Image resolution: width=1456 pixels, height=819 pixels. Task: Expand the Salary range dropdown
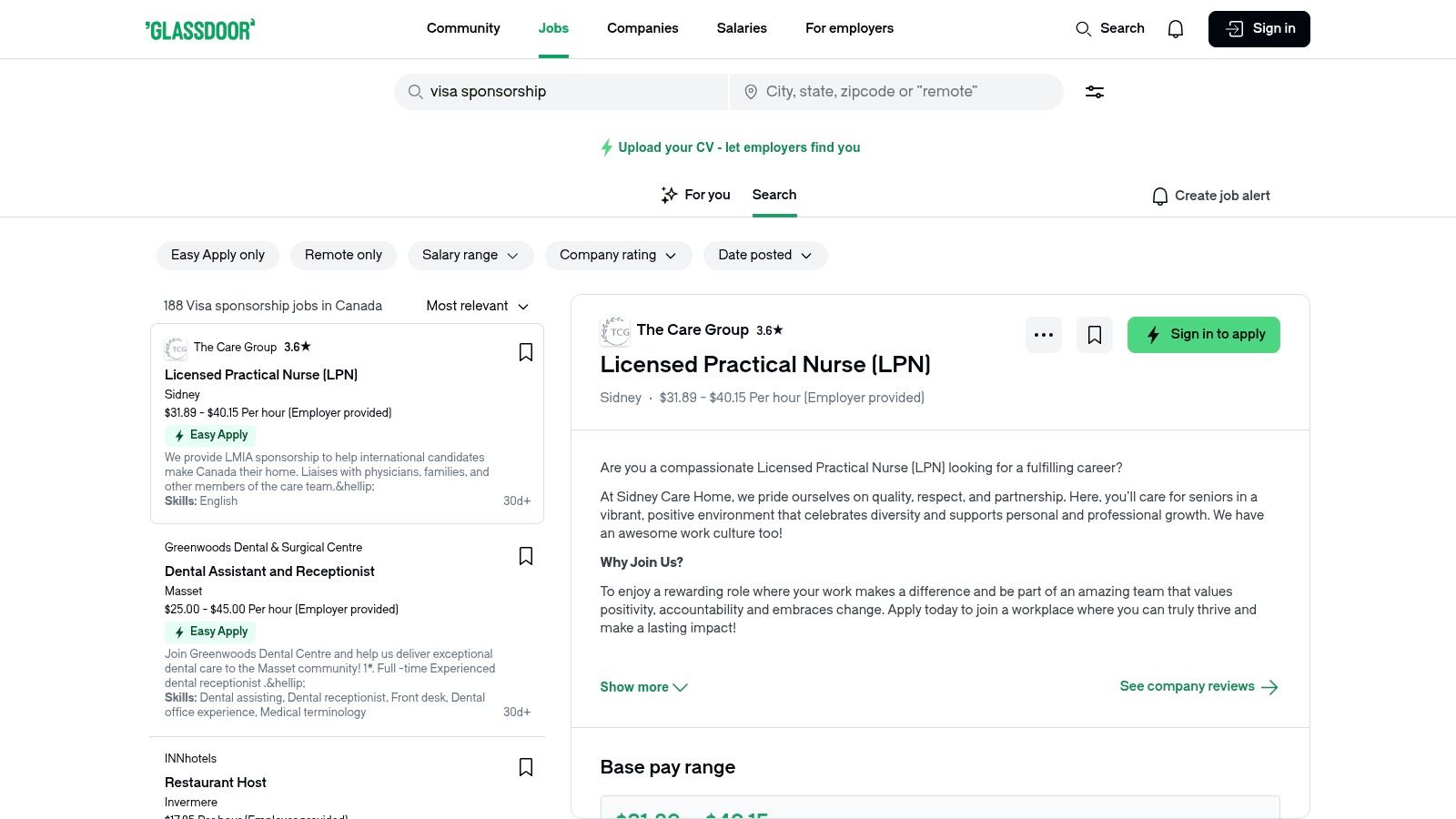(470, 256)
